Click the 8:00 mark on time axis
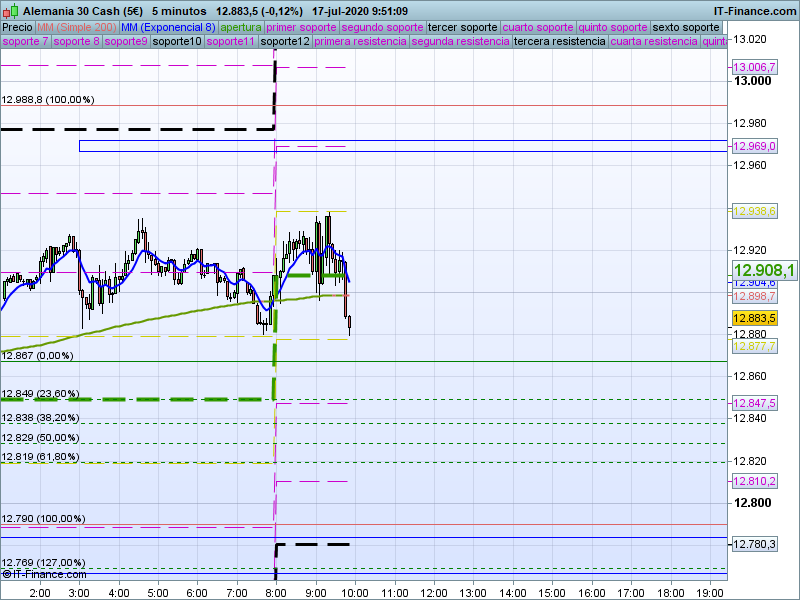This screenshot has height=600, width=800. click(x=276, y=592)
